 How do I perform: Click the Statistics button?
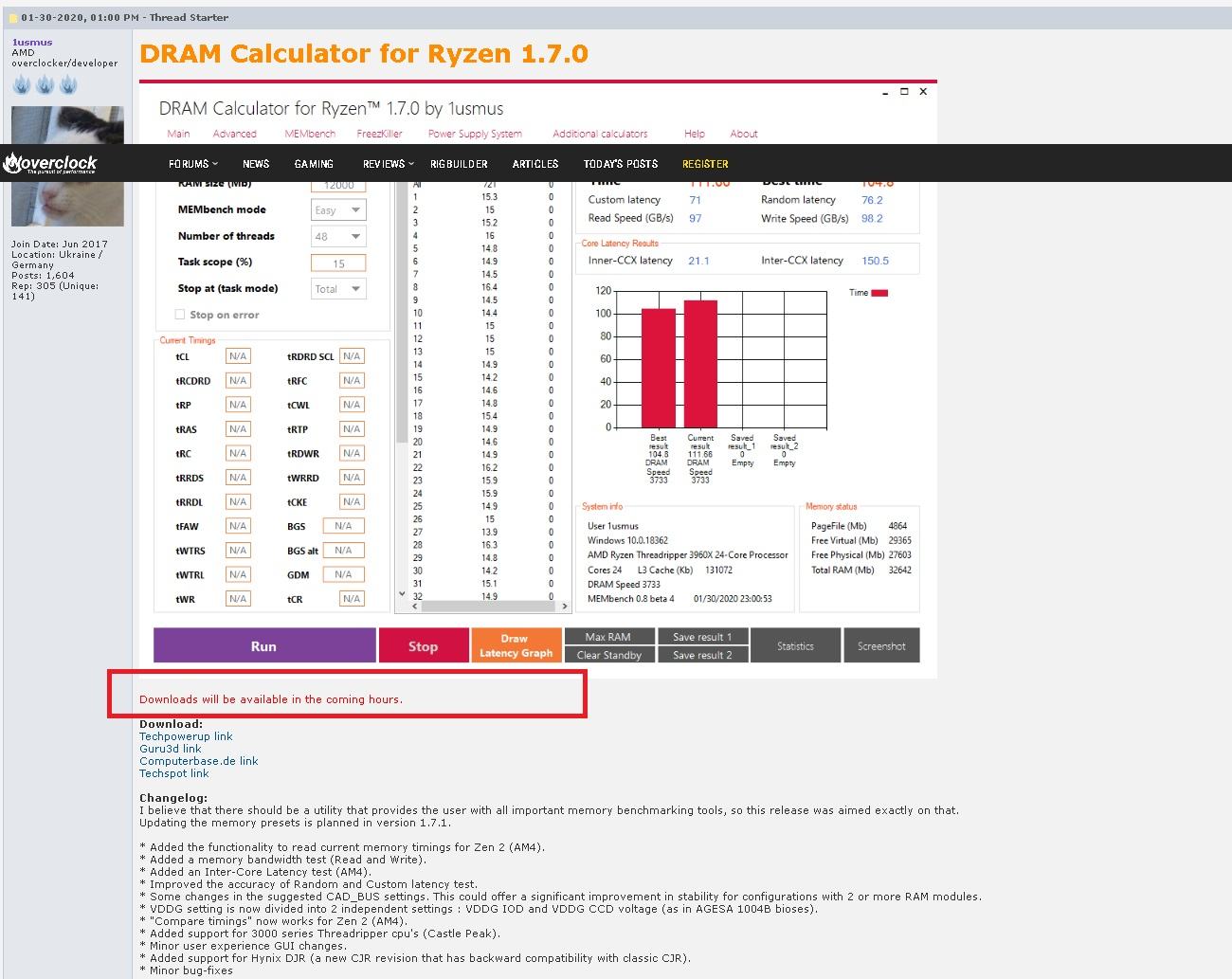[x=795, y=645]
